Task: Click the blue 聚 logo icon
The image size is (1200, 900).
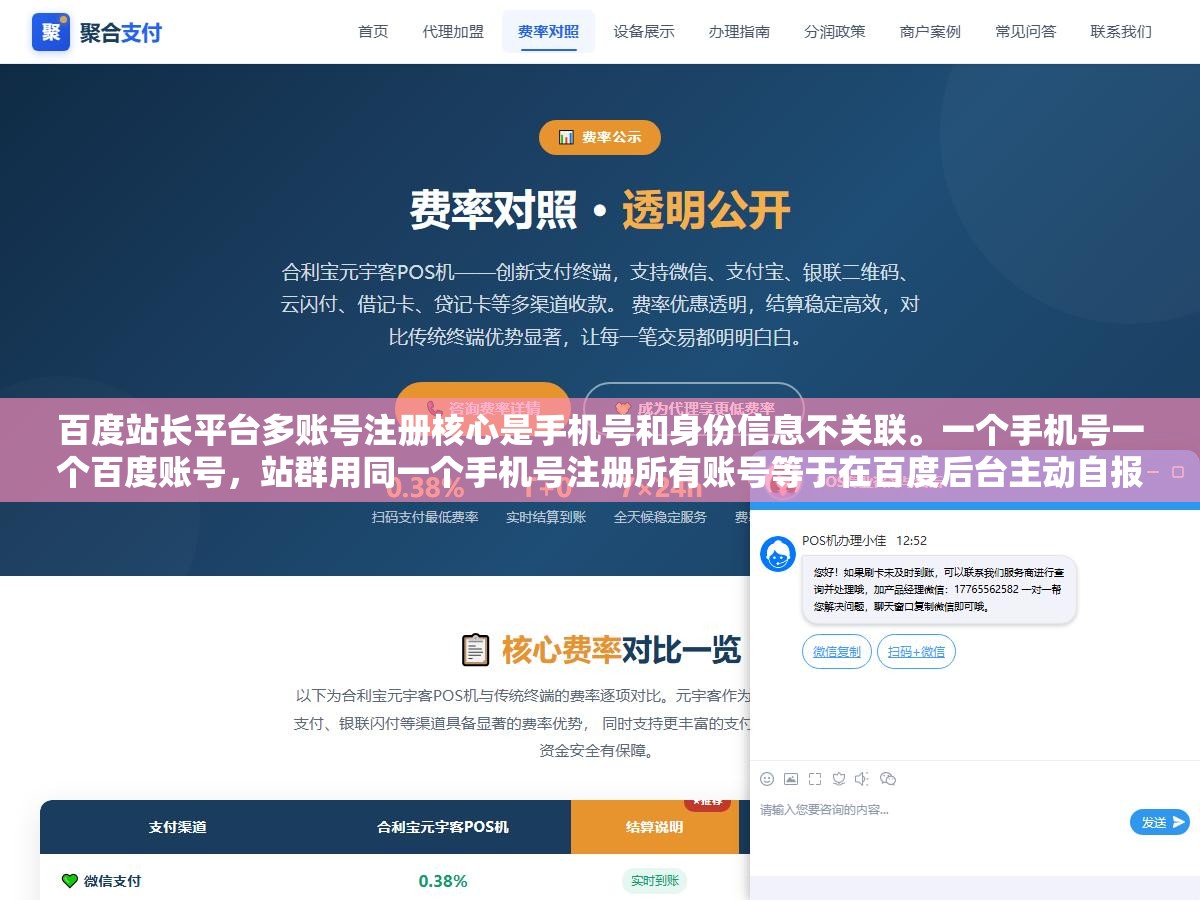Action: point(51,32)
